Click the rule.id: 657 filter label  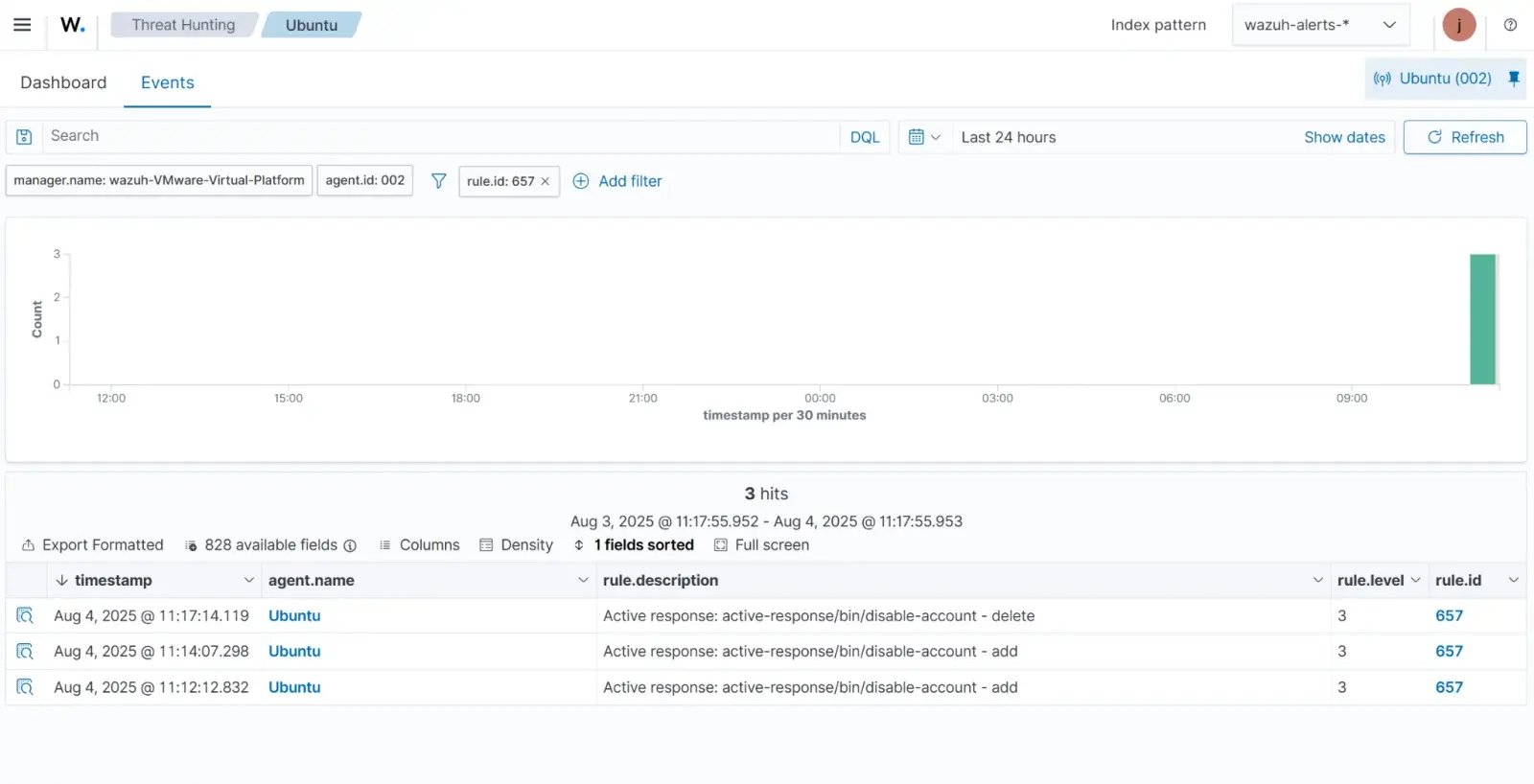500,181
